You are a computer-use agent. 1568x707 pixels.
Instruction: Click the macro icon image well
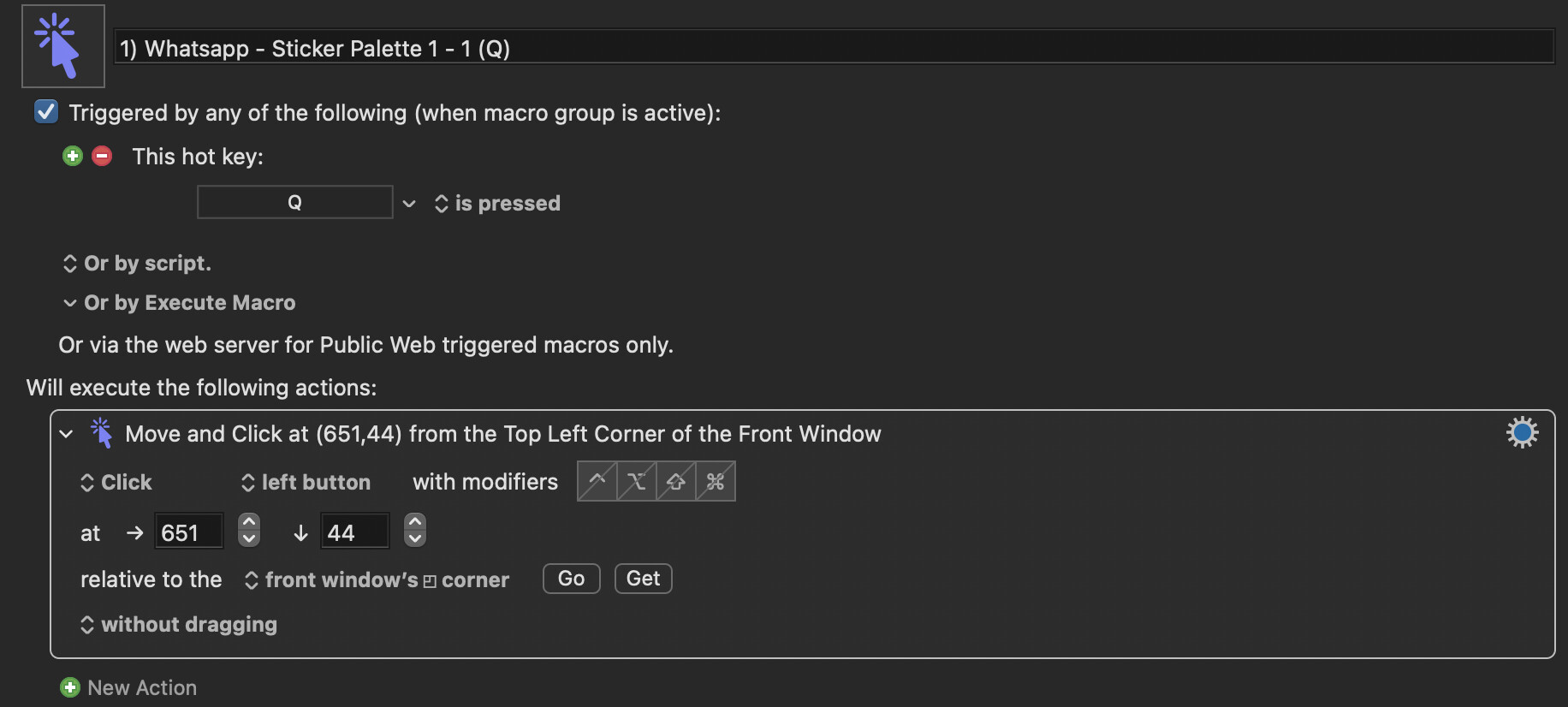63,46
